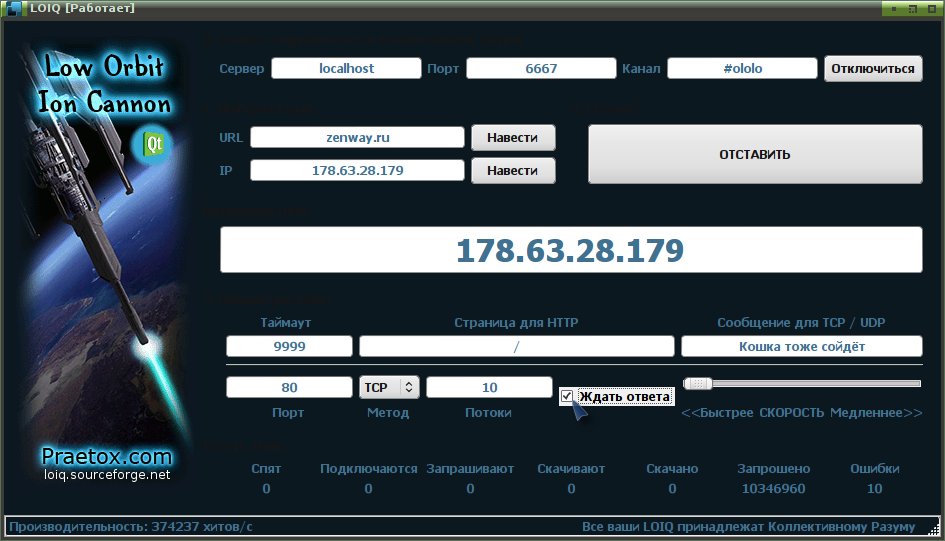Click the 'Потоки' field showing 10
This screenshot has width=945, height=541.
489,387
